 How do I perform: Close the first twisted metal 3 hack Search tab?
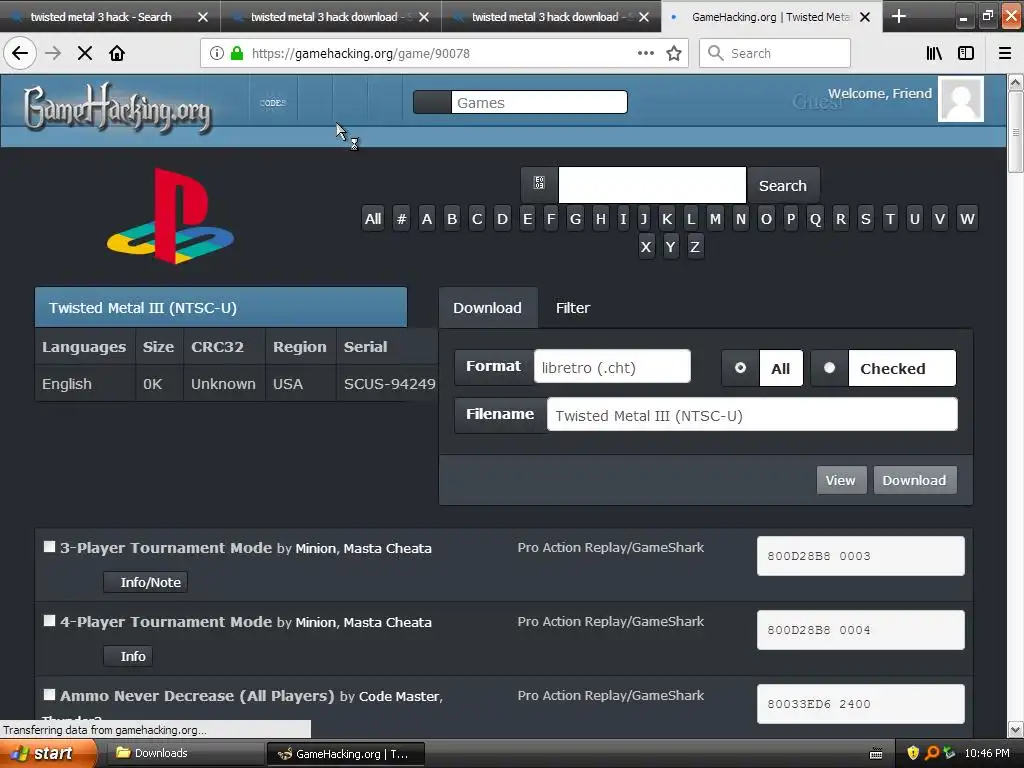203,17
